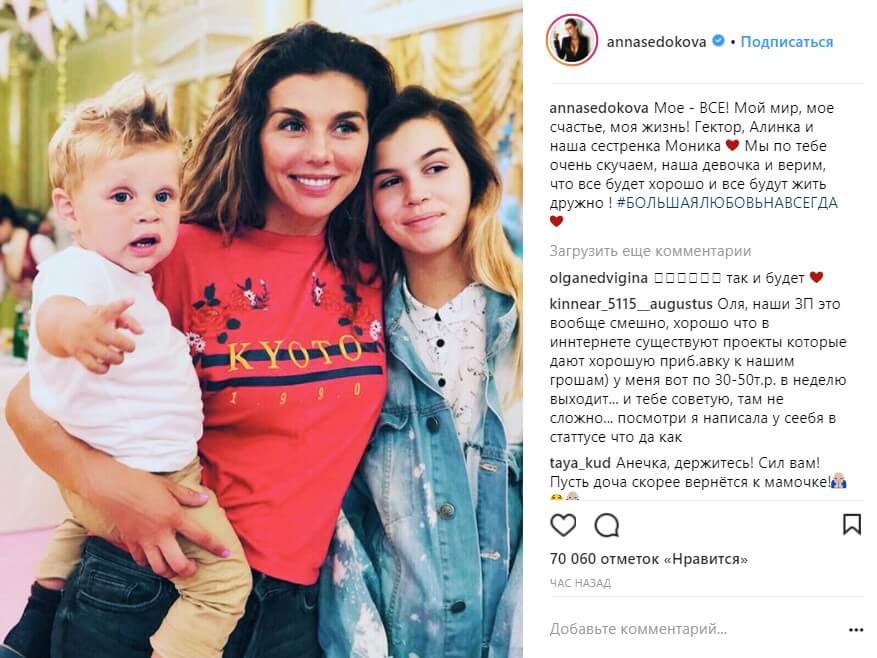Click the verified badge next to annasedokova
Screen dimensions: 877x658
tap(718, 41)
